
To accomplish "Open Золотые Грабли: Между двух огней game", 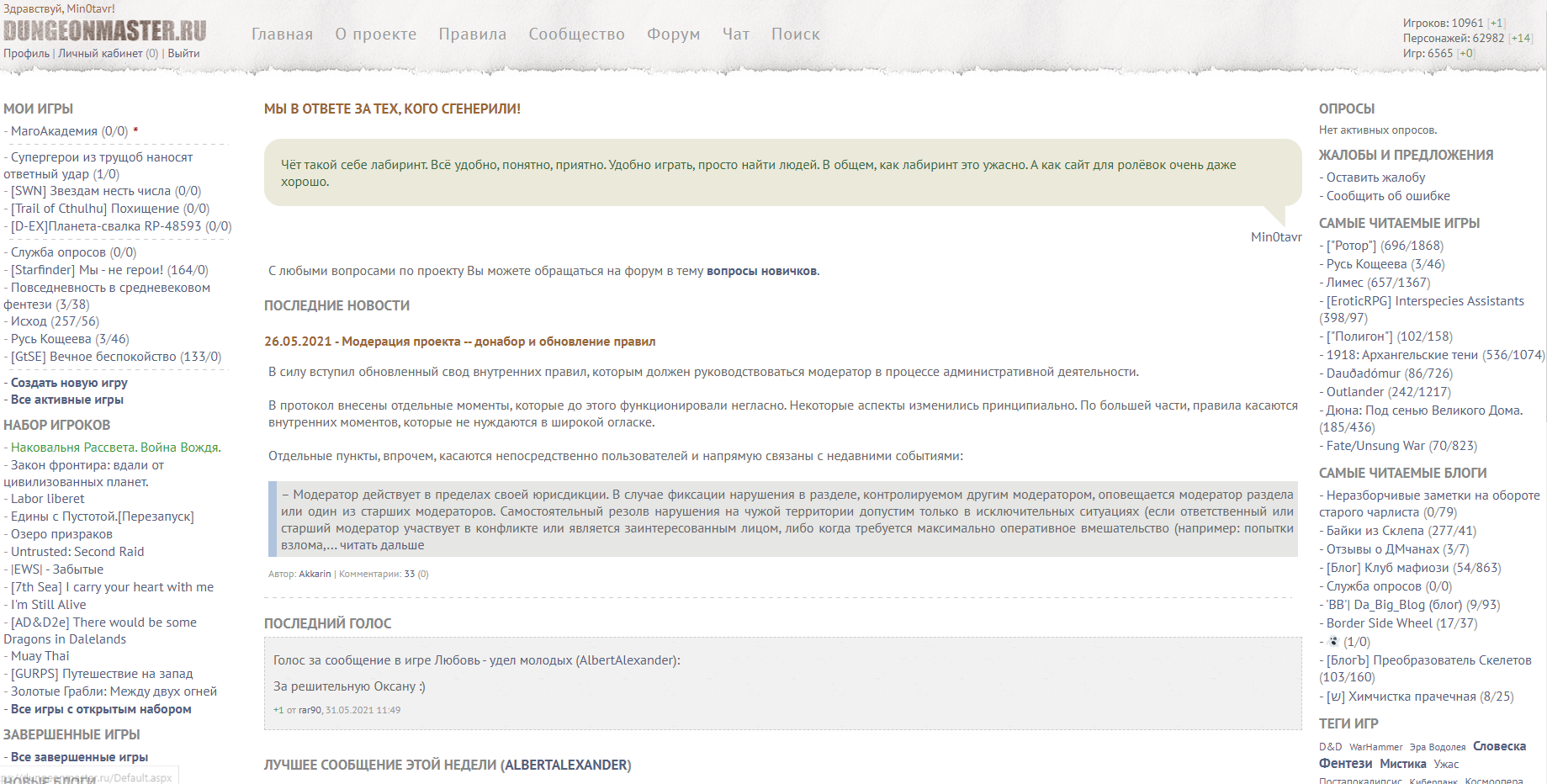I will click(x=114, y=691).
